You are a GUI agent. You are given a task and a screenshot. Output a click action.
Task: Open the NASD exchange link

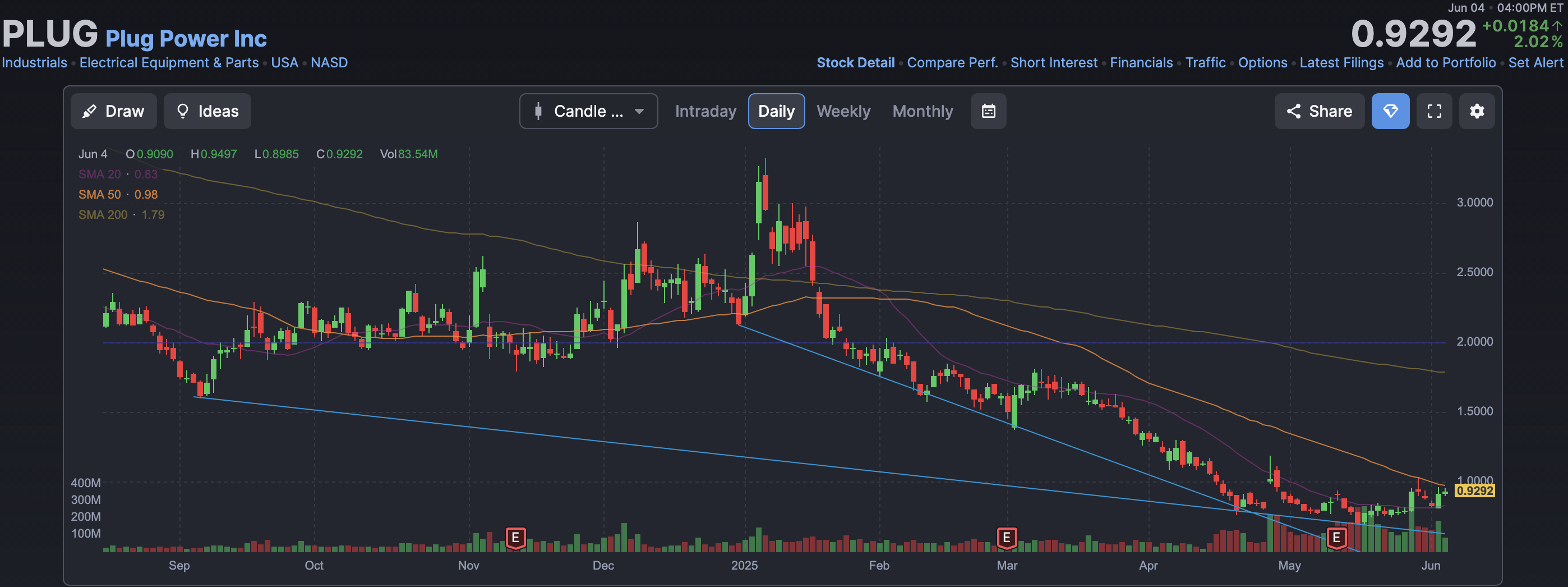(x=329, y=63)
